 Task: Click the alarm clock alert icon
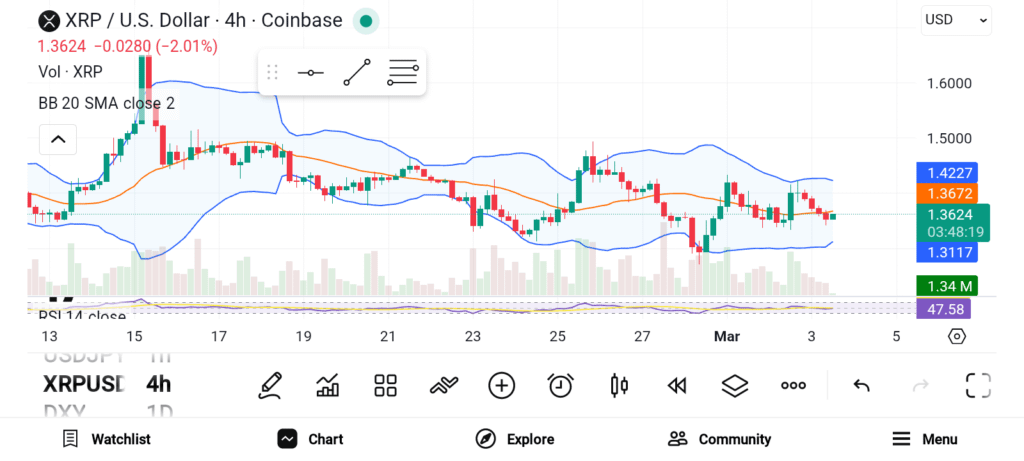click(561, 385)
